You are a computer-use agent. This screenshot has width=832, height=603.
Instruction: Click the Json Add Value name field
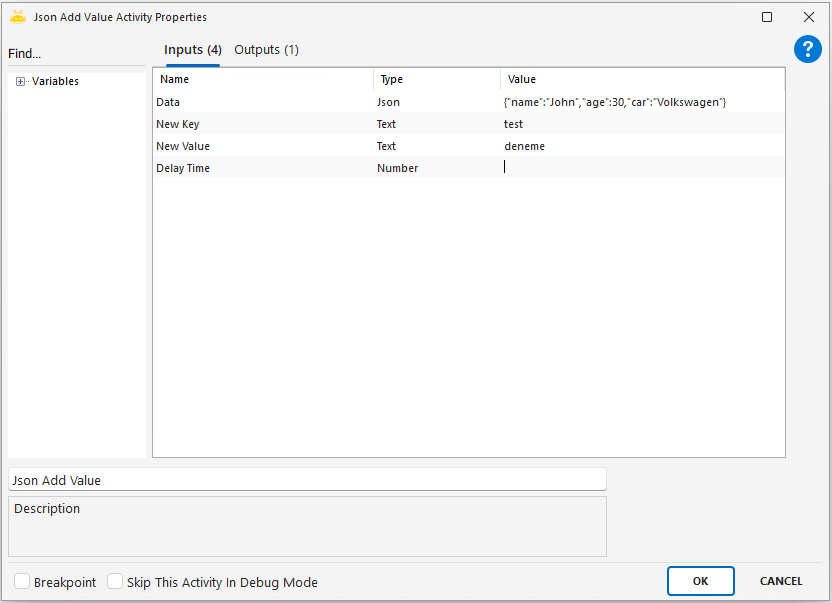coord(306,480)
